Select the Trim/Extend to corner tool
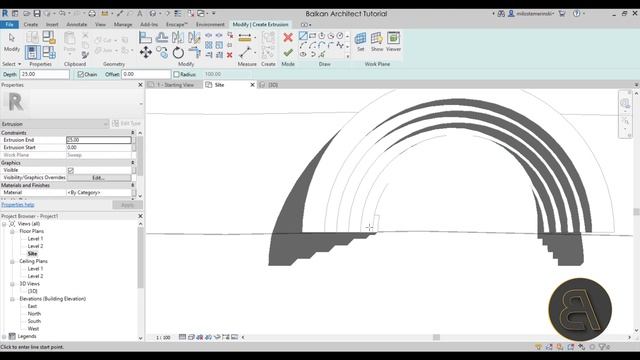Viewport: 640px width, 360px height. click(x=194, y=53)
